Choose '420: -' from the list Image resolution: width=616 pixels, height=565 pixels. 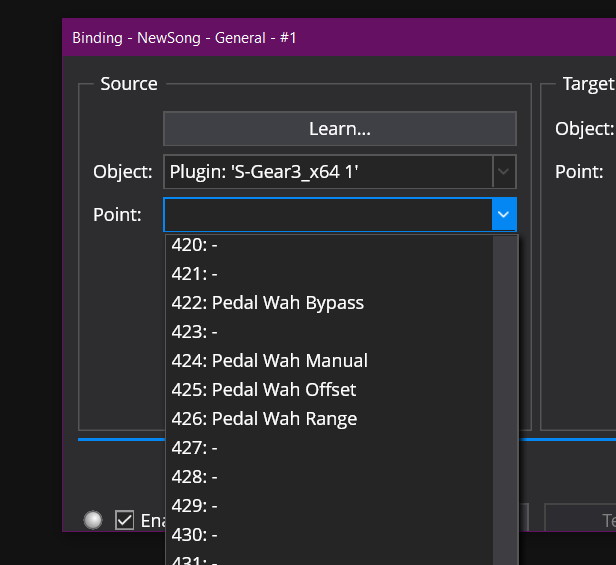(x=329, y=245)
